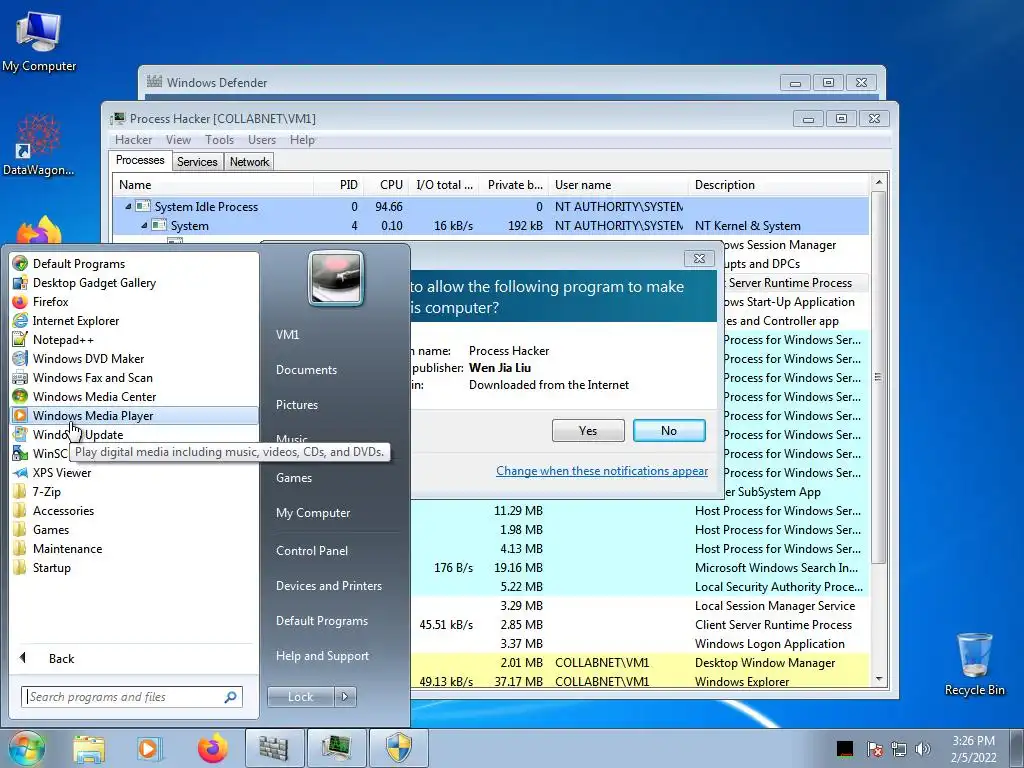The image size is (1024, 768).
Task: Expand the Startup folder
Action: point(52,568)
